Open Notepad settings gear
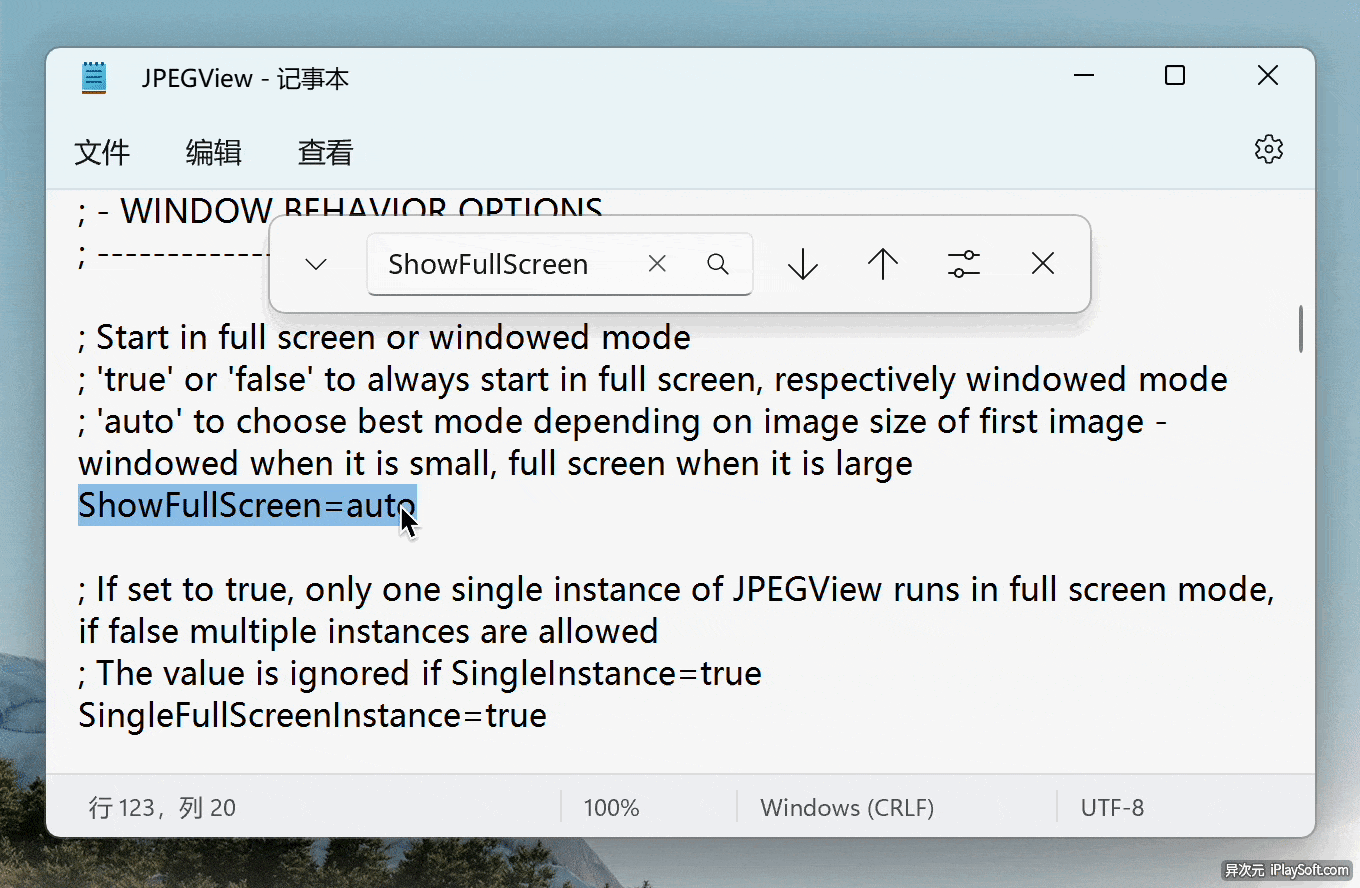Viewport: 1360px width, 888px height. 1268,150
